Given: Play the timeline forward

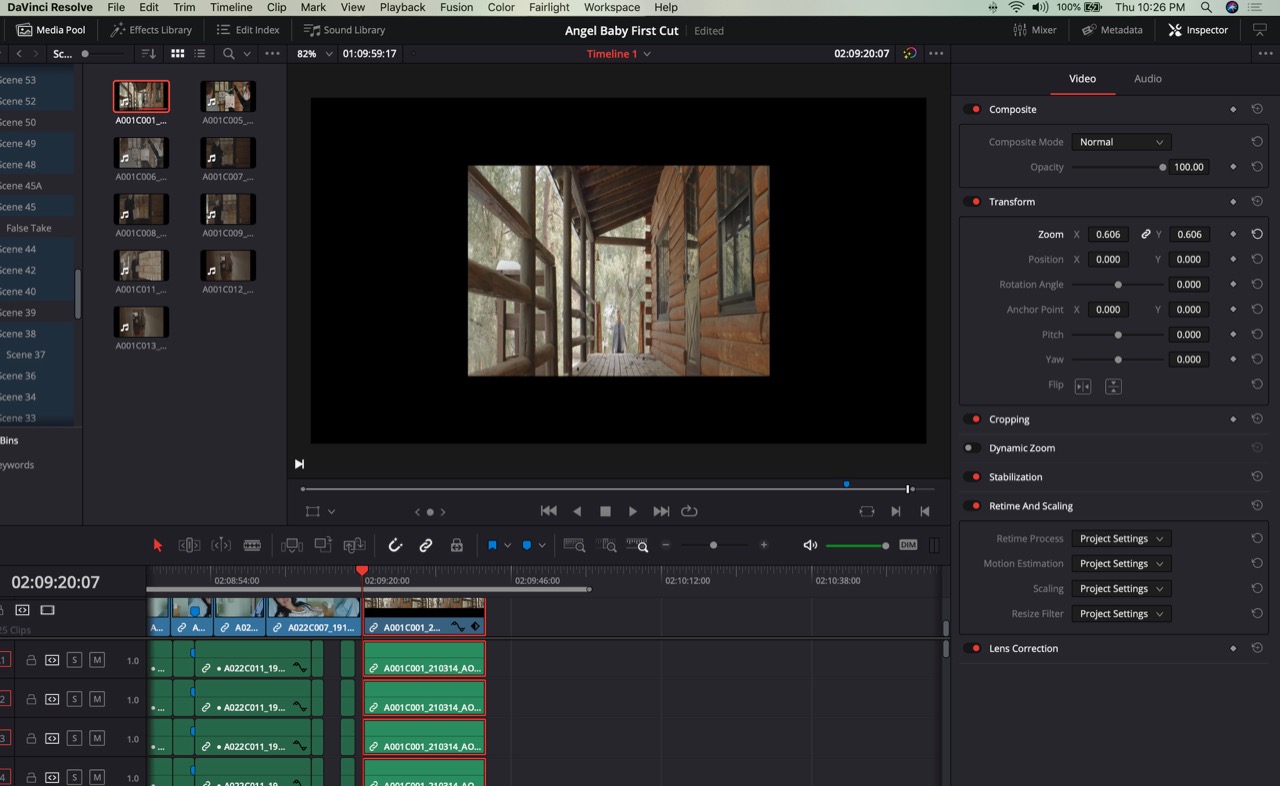Looking at the screenshot, I should [633, 511].
